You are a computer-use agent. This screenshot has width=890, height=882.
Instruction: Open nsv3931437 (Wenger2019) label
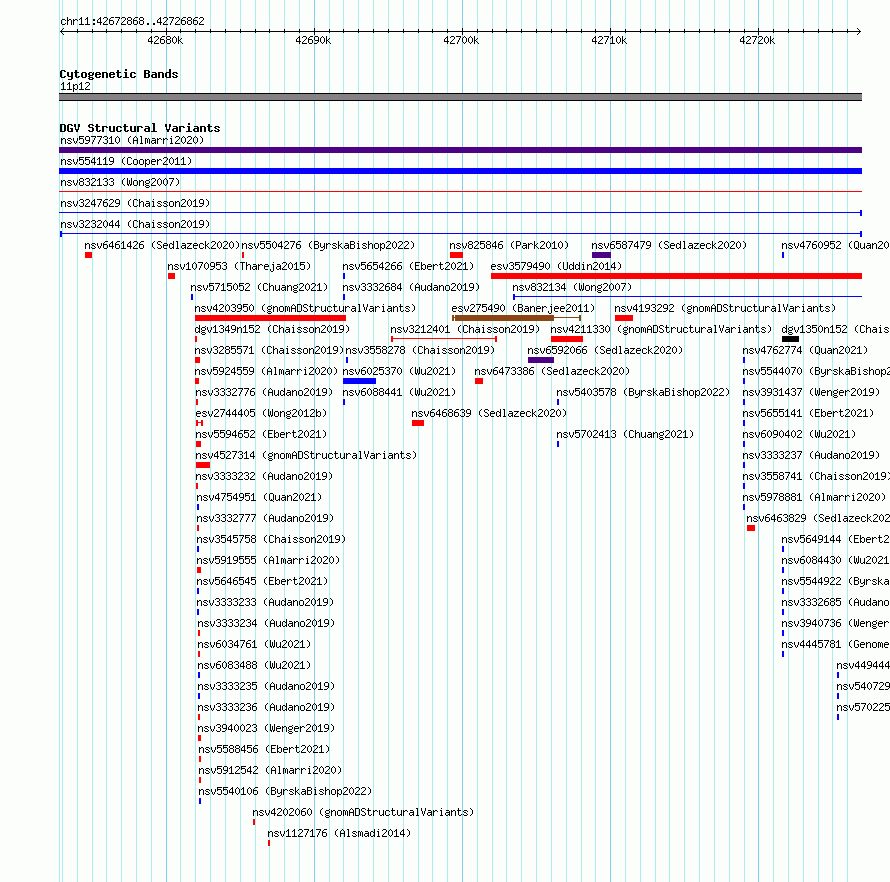tap(811, 392)
